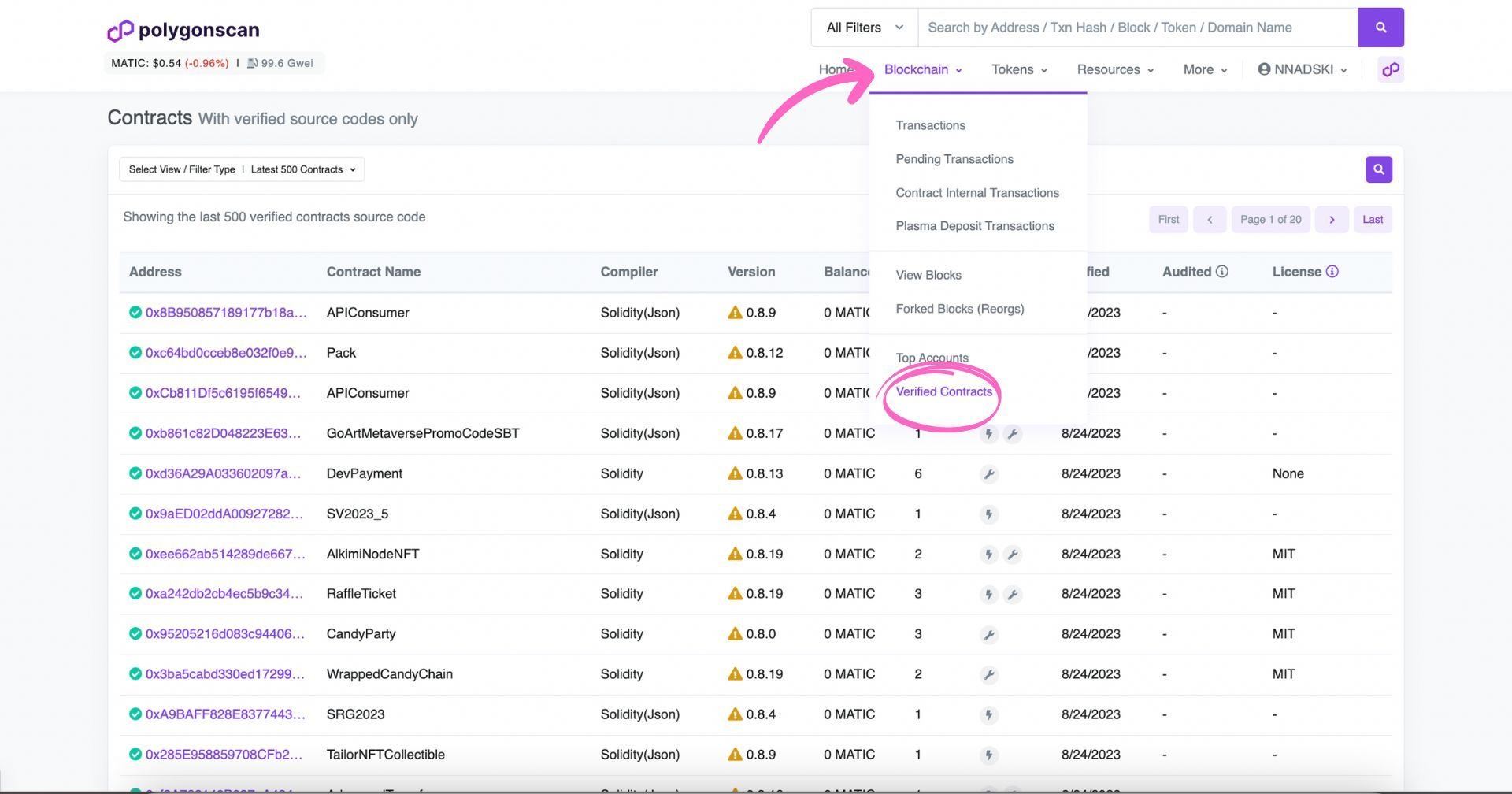Open address 0x9aED02ddA00927282 link
Screen dimensions: 1512x794
tap(224, 514)
